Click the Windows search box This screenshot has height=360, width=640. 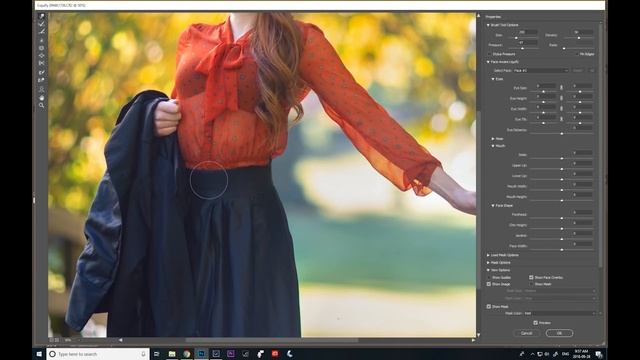coord(97,354)
